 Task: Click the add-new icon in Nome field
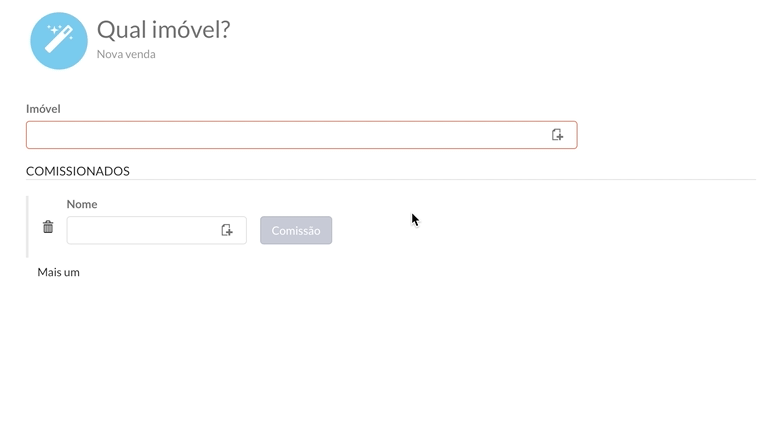pos(227,230)
